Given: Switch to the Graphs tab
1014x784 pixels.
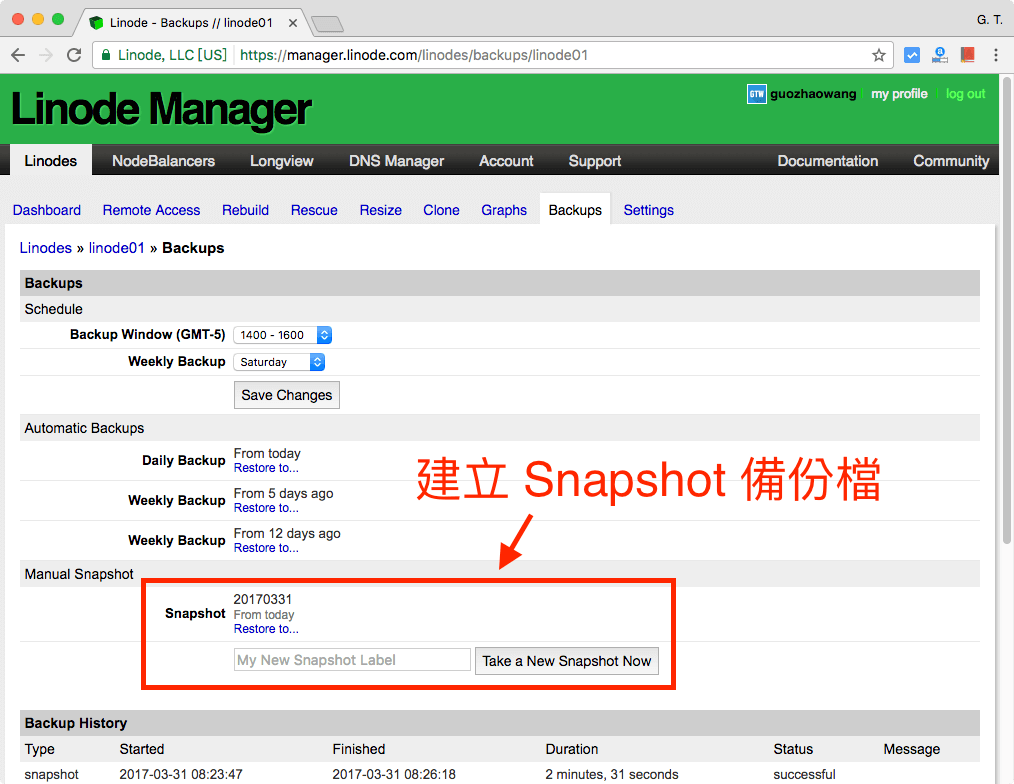Looking at the screenshot, I should click(x=503, y=210).
